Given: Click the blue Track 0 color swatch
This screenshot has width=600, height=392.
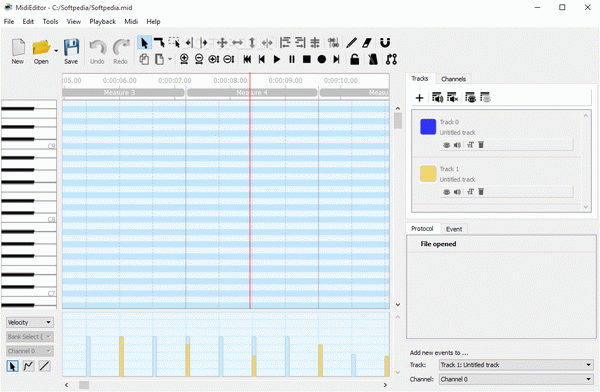Looking at the screenshot, I should point(428,127).
